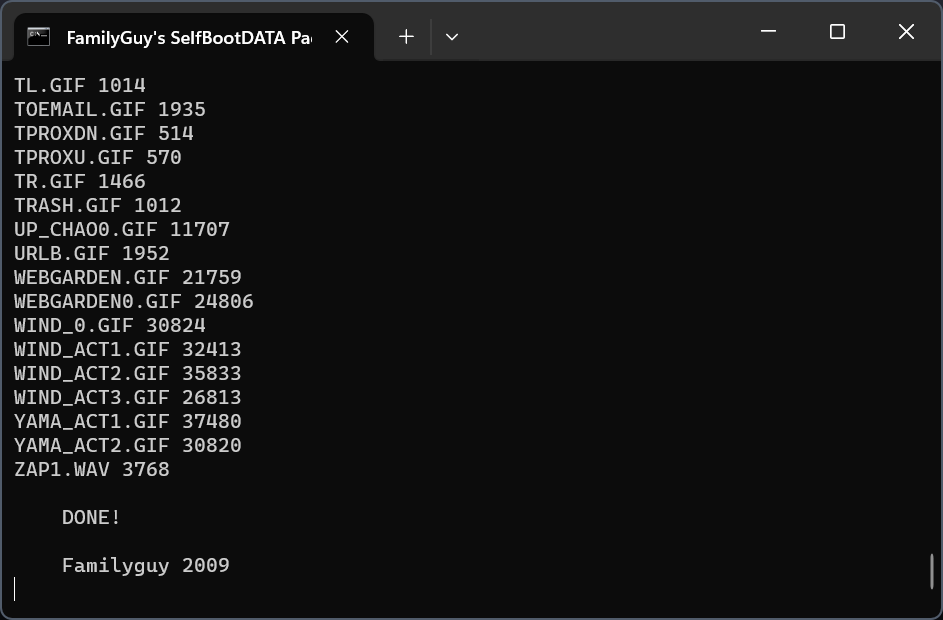Click the TRASH.GIF 1012 line
Viewport: 943px width, 620px height.
97,205
